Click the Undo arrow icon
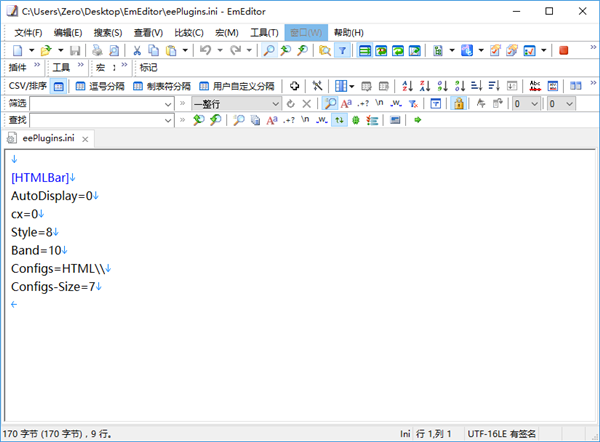Screen dimensions: 600x442 tap(205, 51)
